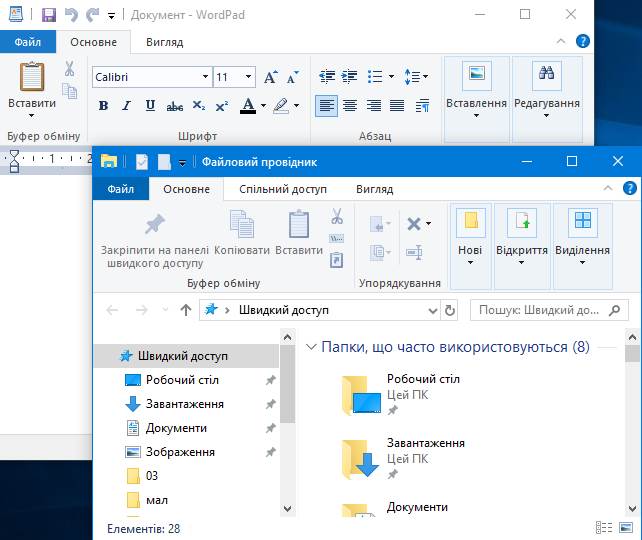Collapse the Папки, що часто використовуються group
The width and height of the screenshot is (642, 540).
(x=311, y=347)
